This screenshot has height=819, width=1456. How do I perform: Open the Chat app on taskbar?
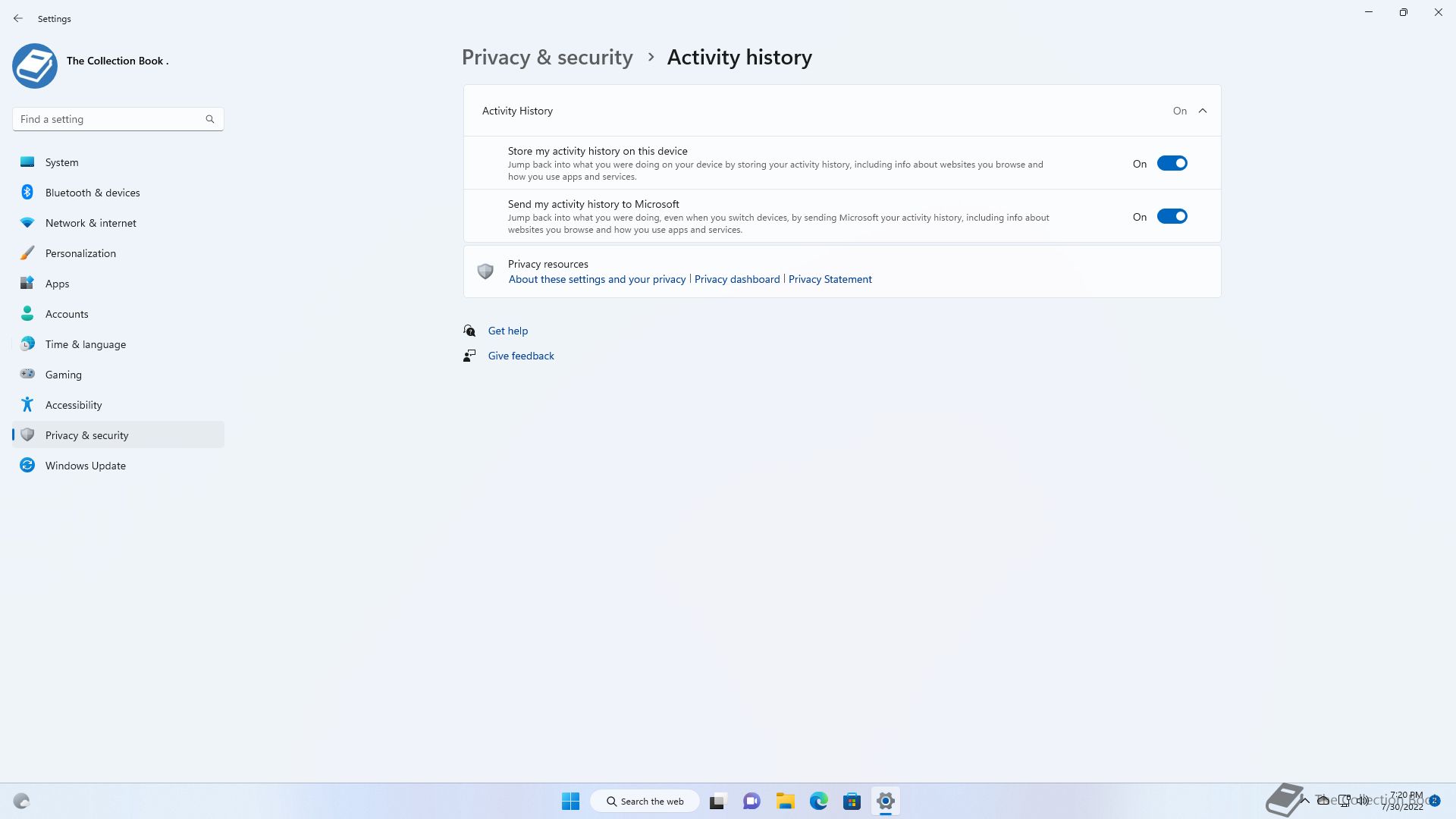pyautogui.click(x=752, y=801)
